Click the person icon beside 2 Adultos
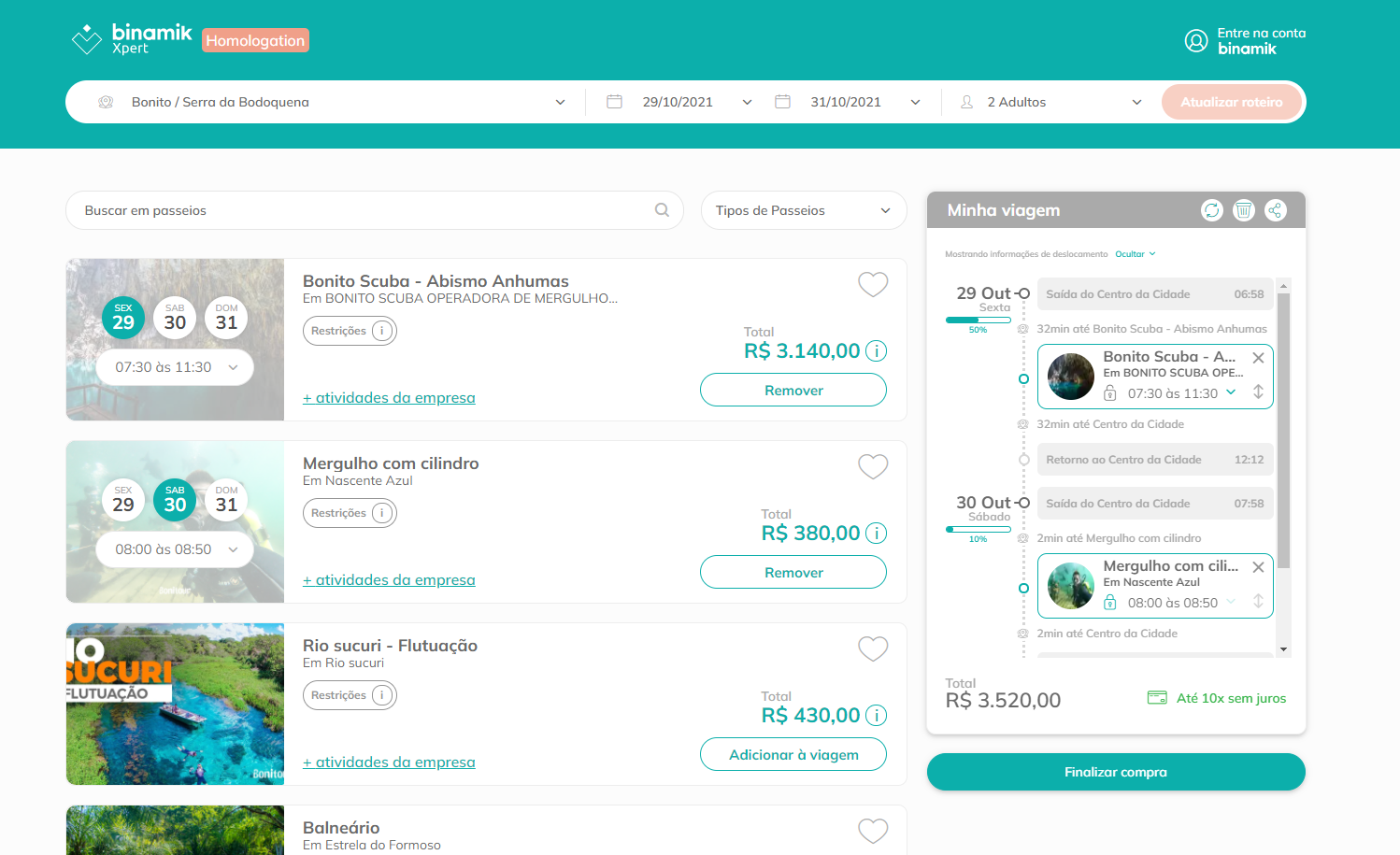The image size is (1400, 855). click(967, 102)
